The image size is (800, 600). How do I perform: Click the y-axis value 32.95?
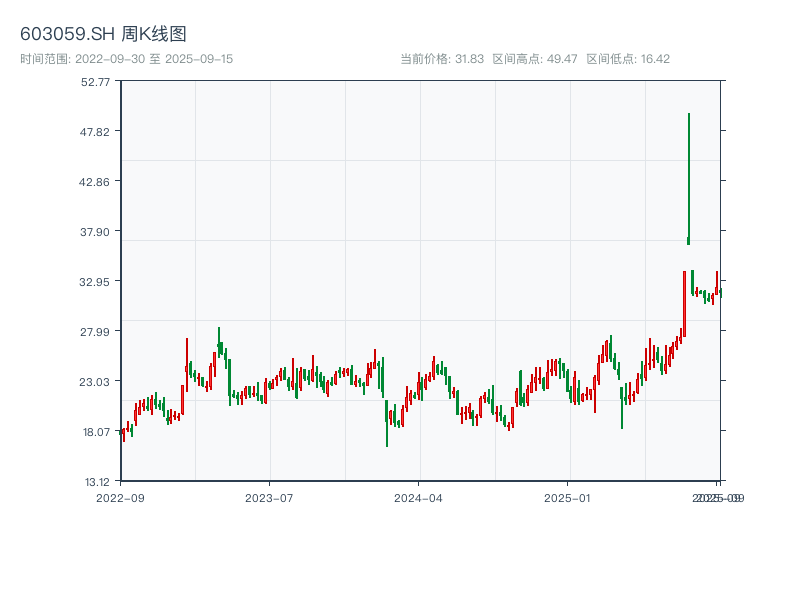tap(94, 282)
